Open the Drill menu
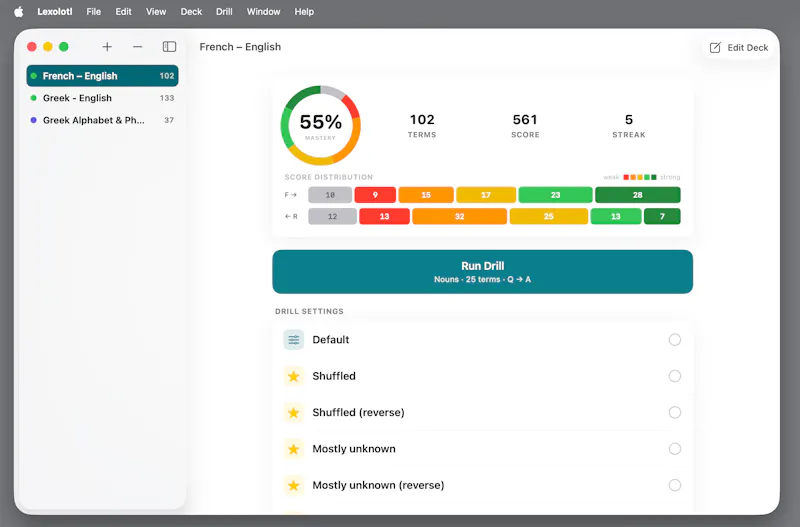Viewport: 800px width, 527px height. pos(224,12)
